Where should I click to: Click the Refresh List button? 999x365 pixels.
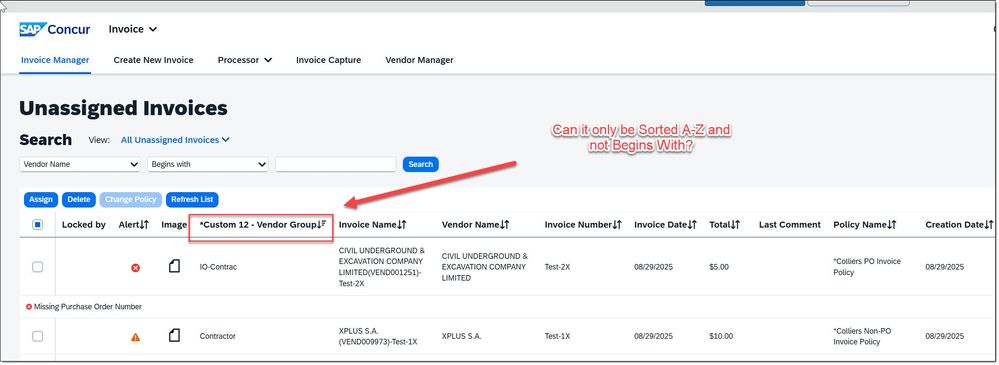point(192,199)
